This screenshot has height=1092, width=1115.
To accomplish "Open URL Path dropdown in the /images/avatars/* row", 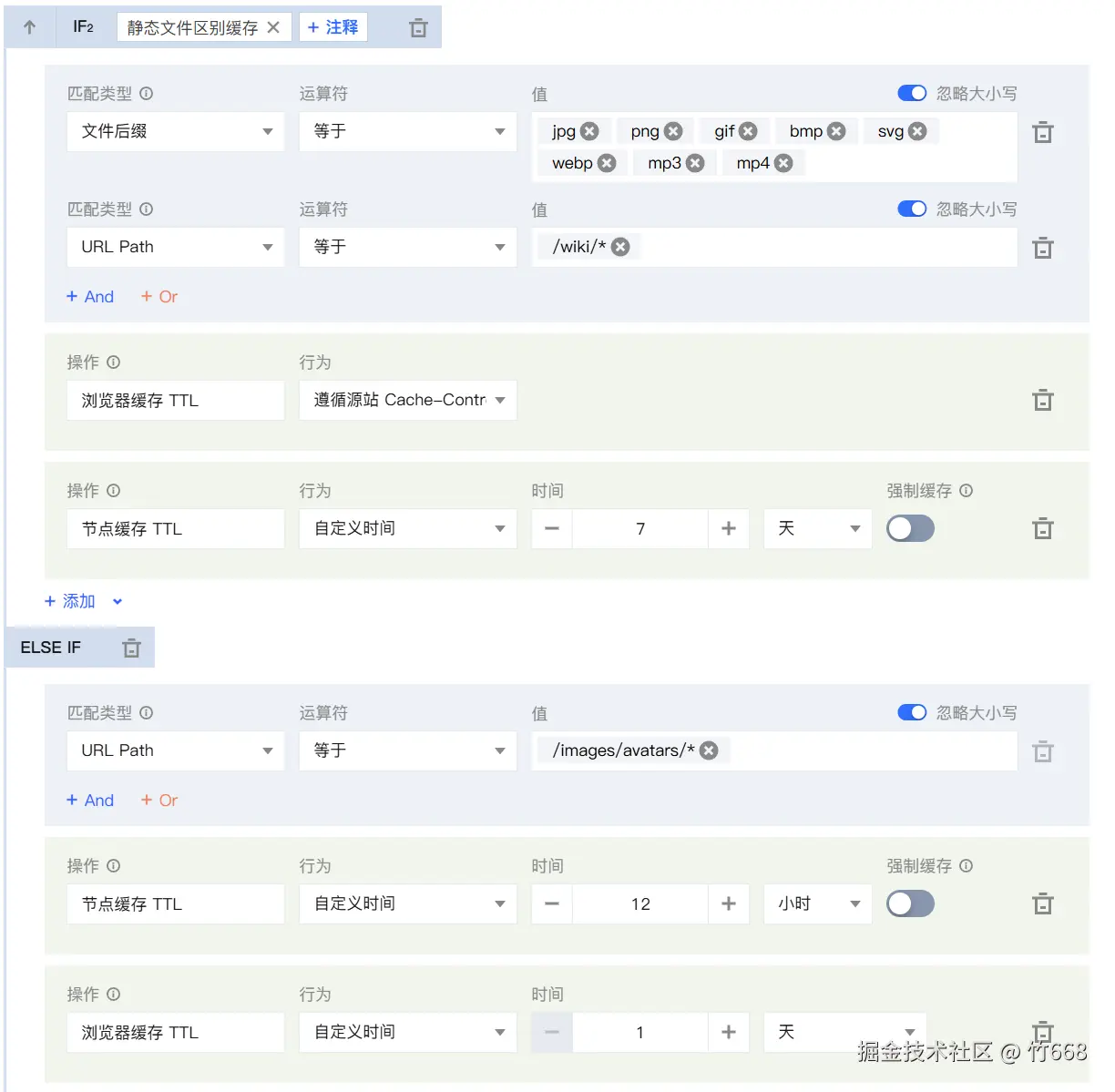I will click(176, 750).
